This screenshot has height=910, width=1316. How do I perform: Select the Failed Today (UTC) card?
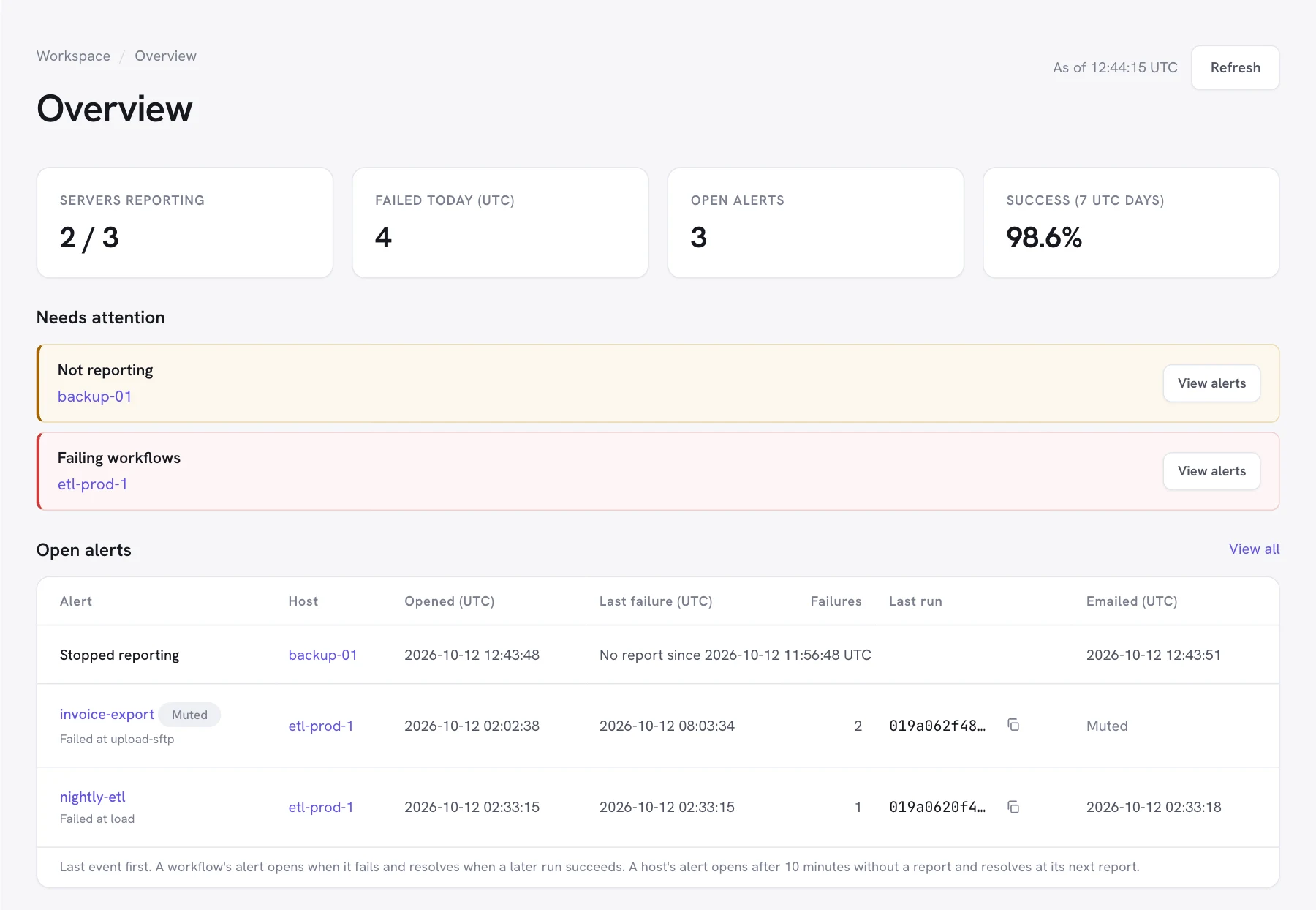(x=500, y=222)
